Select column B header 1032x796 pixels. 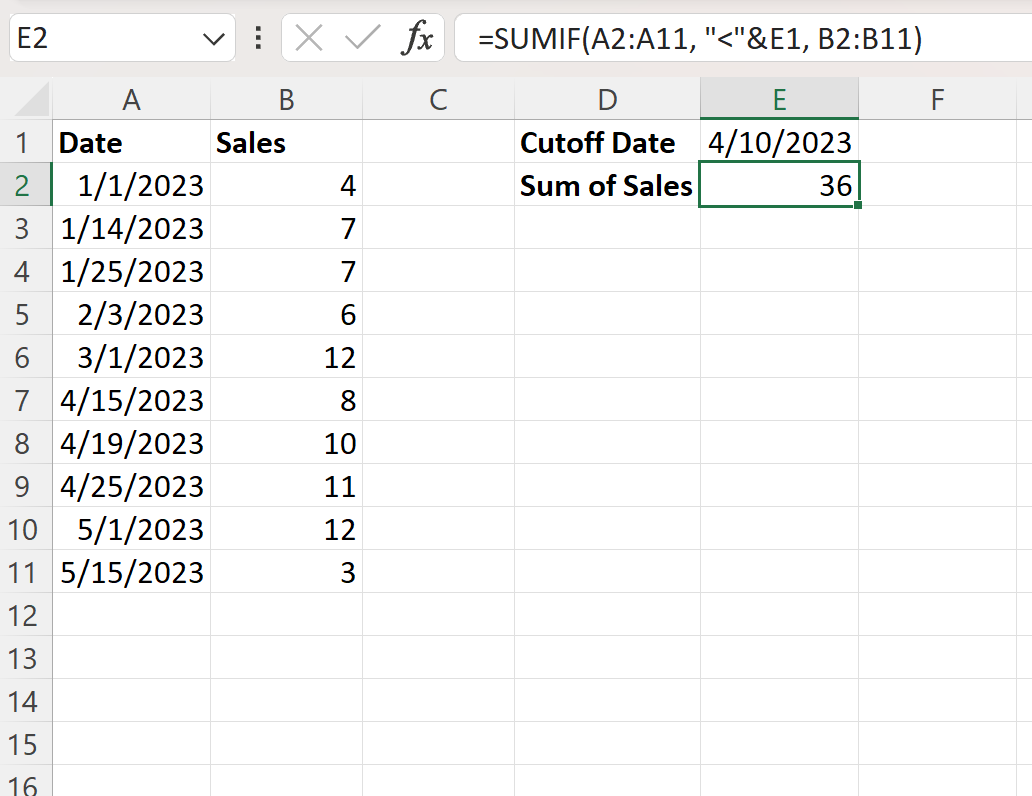pos(286,99)
